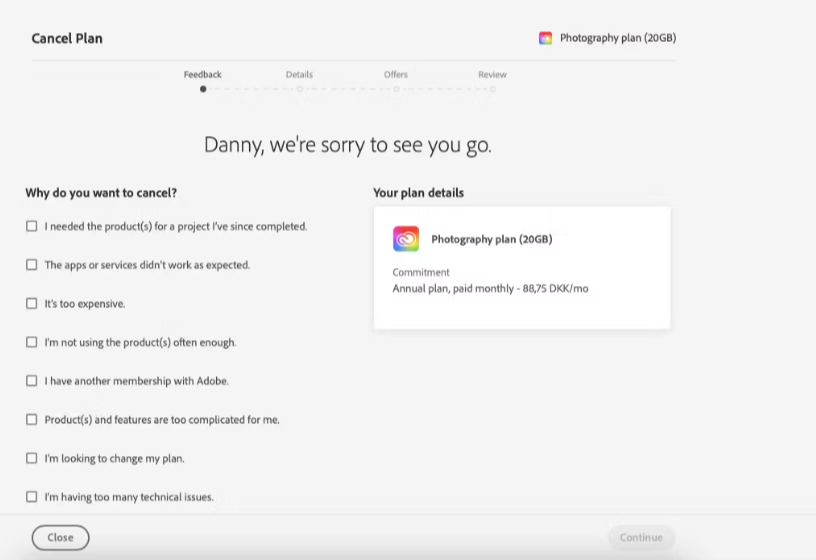Tick 'I'm having too many technical issues'

click(x=32, y=497)
